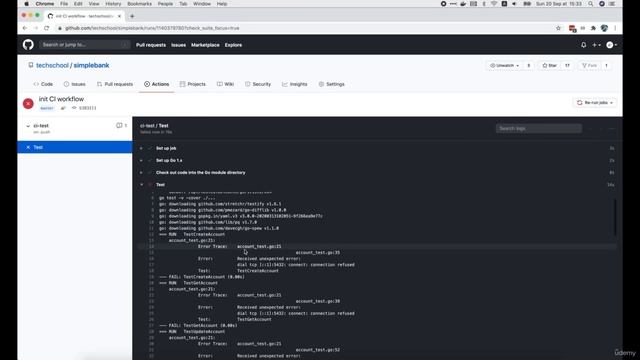Viewport: 640px width, 360px height.
Task: Focus the Search logs field
Action: coord(539,129)
